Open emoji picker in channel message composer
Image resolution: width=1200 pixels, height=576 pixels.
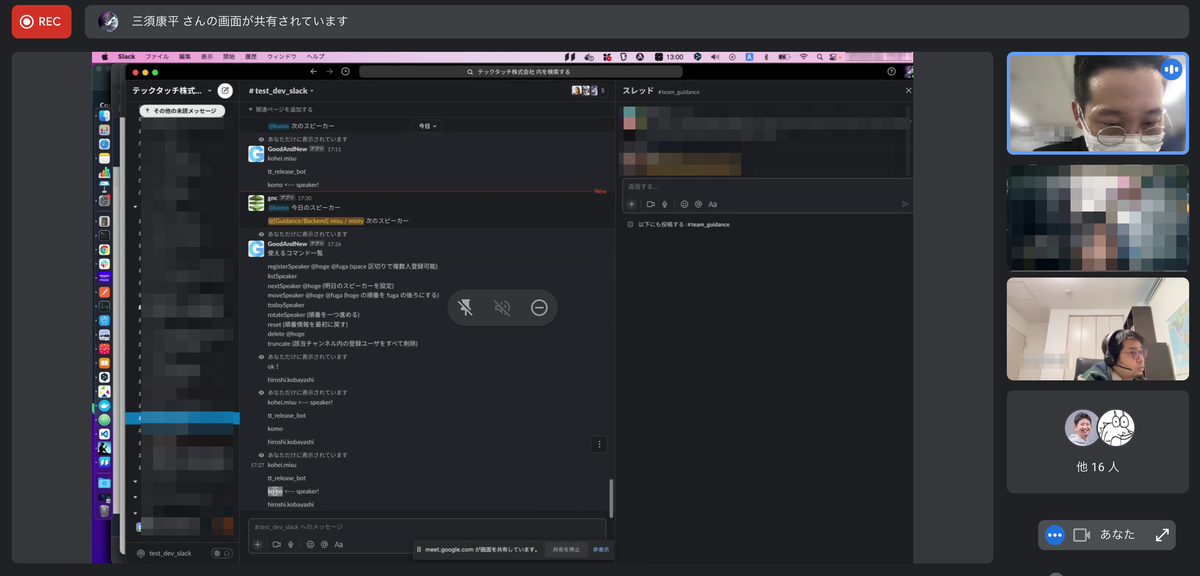click(310, 544)
